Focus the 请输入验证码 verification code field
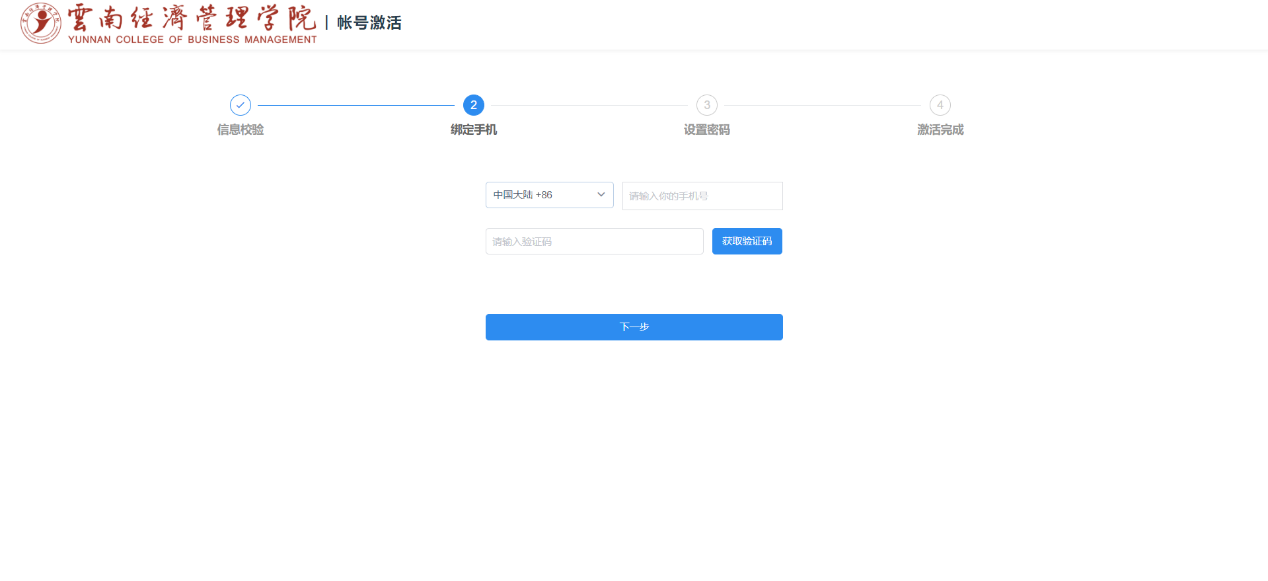Image resolution: width=1268 pixels, height=581 pixels. pos(594,242)
